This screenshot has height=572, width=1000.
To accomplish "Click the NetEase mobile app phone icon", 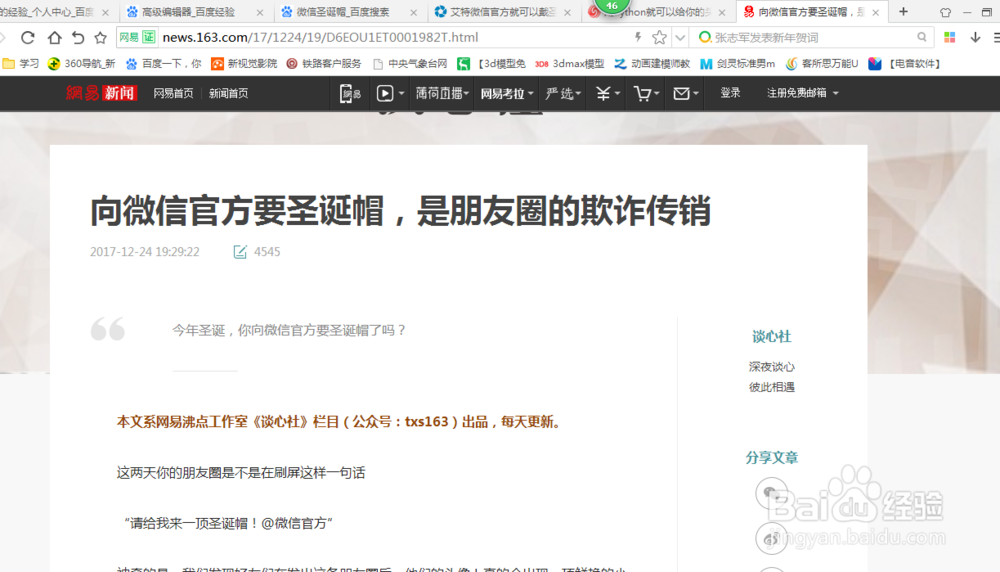I will pos(349,94).
